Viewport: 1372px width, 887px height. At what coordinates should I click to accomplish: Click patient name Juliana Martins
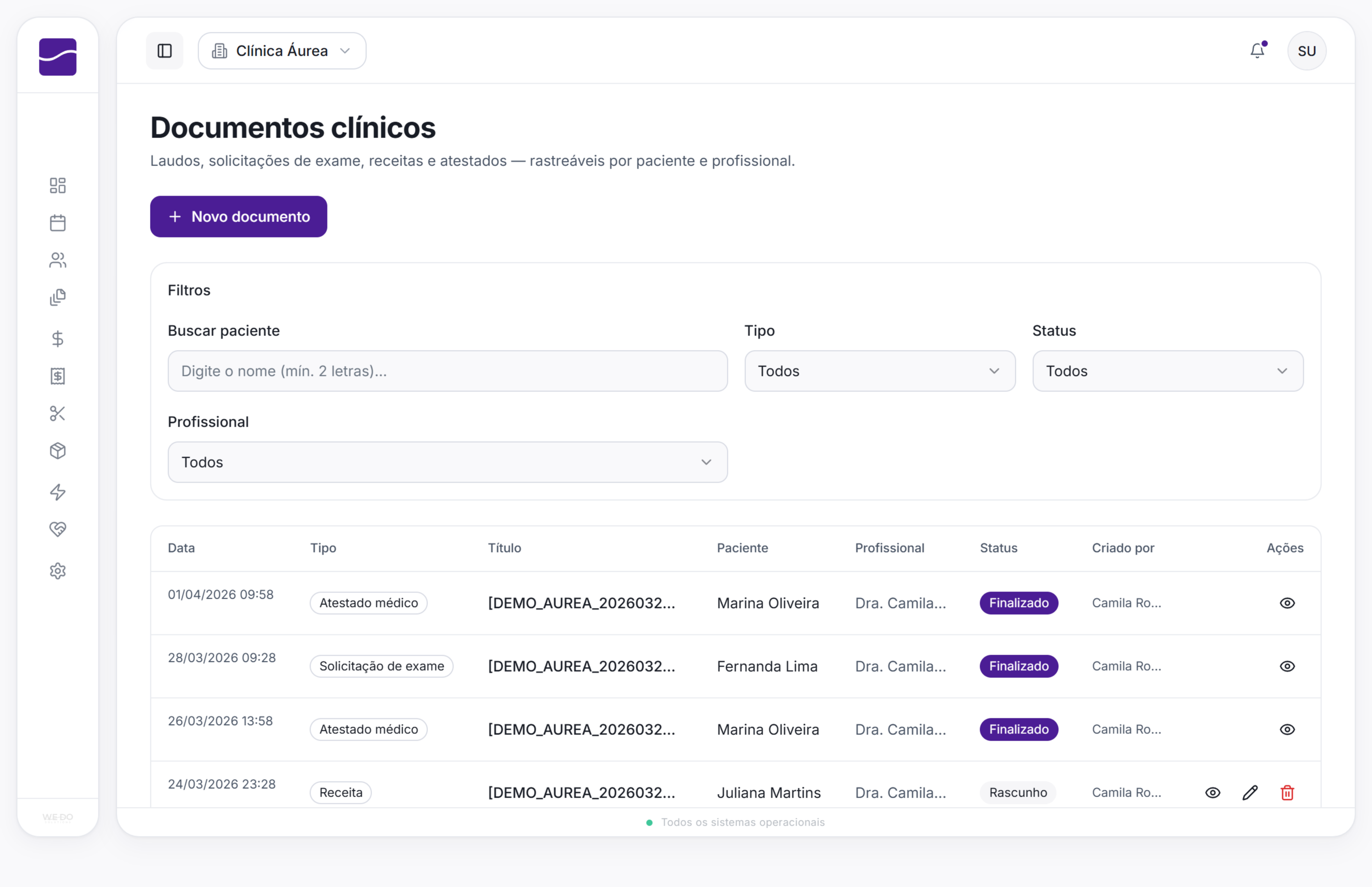coord(769,793)
